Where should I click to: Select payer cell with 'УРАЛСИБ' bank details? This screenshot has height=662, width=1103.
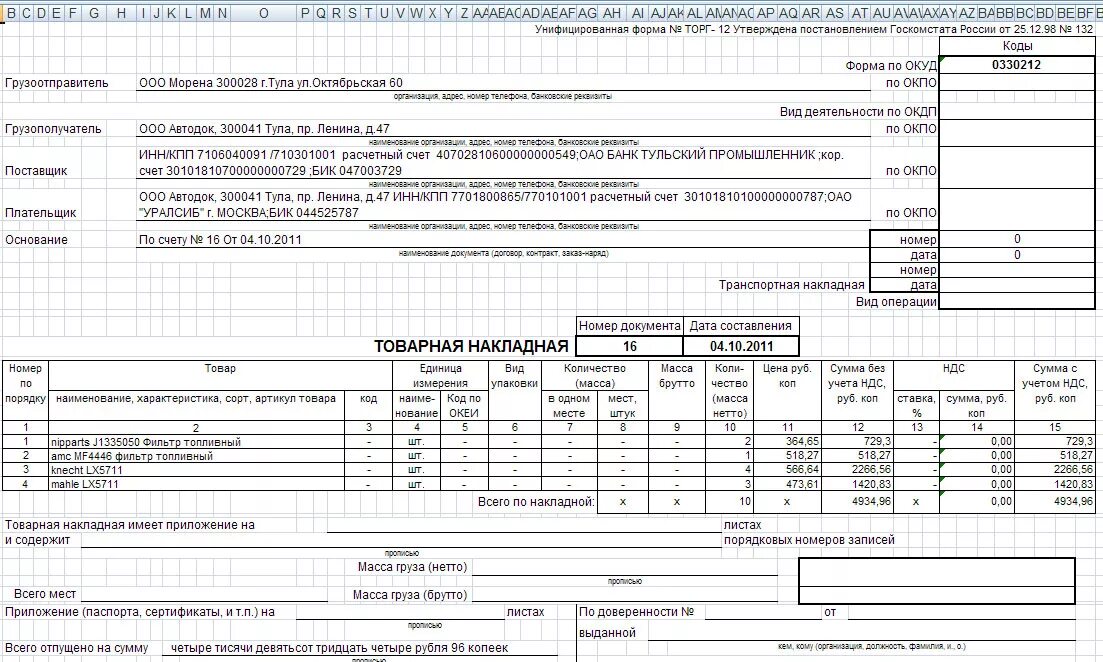tap(503, 205)
